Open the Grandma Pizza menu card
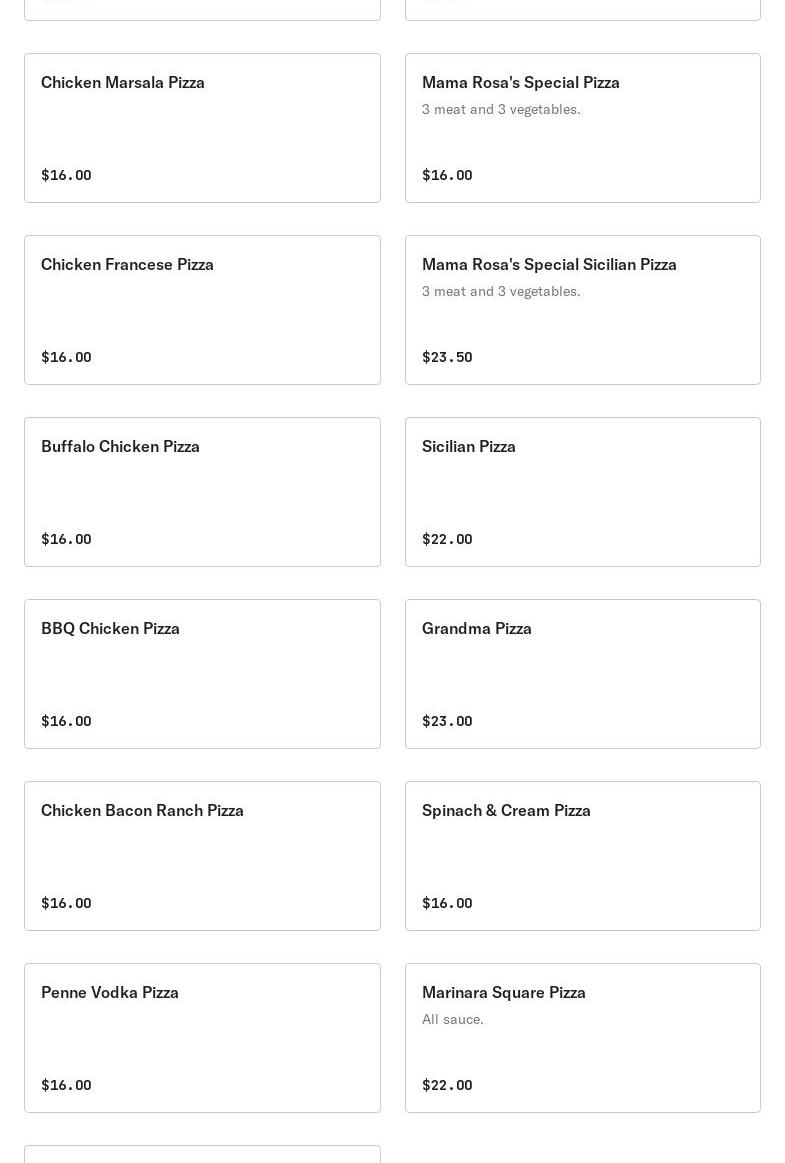Screen dimensions: 785x1163 point(582,674)
